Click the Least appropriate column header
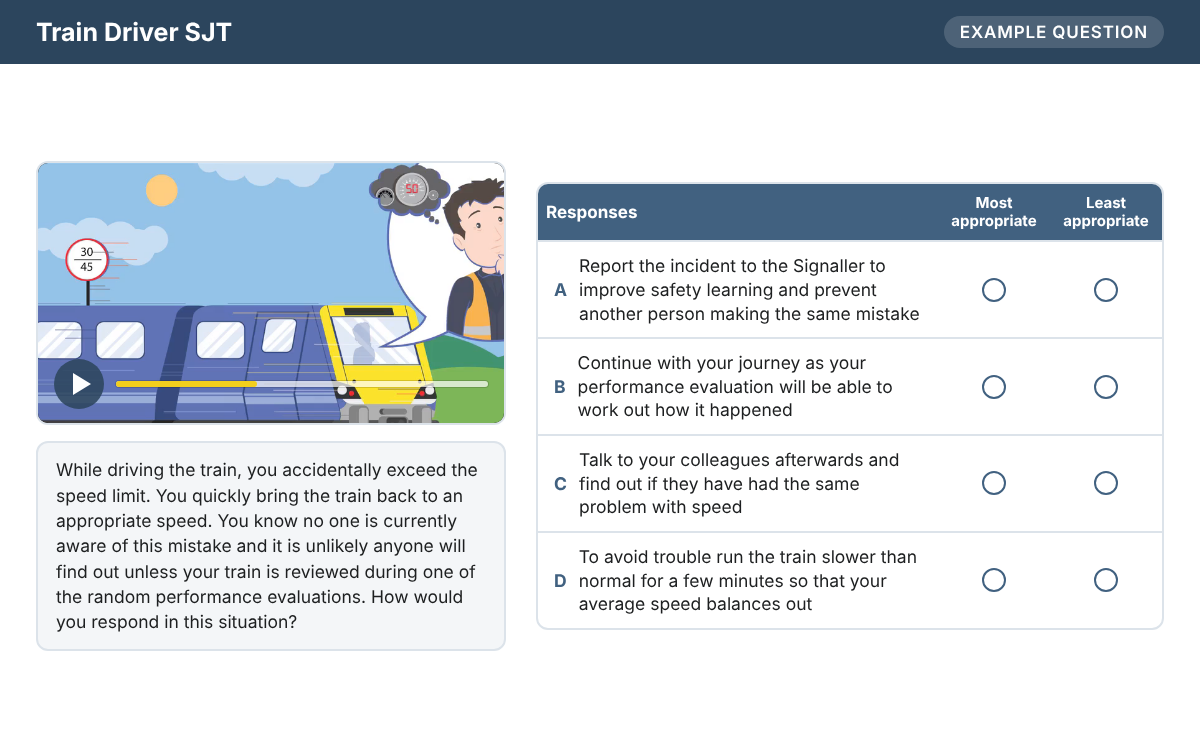 click(x=1106, y=212)
